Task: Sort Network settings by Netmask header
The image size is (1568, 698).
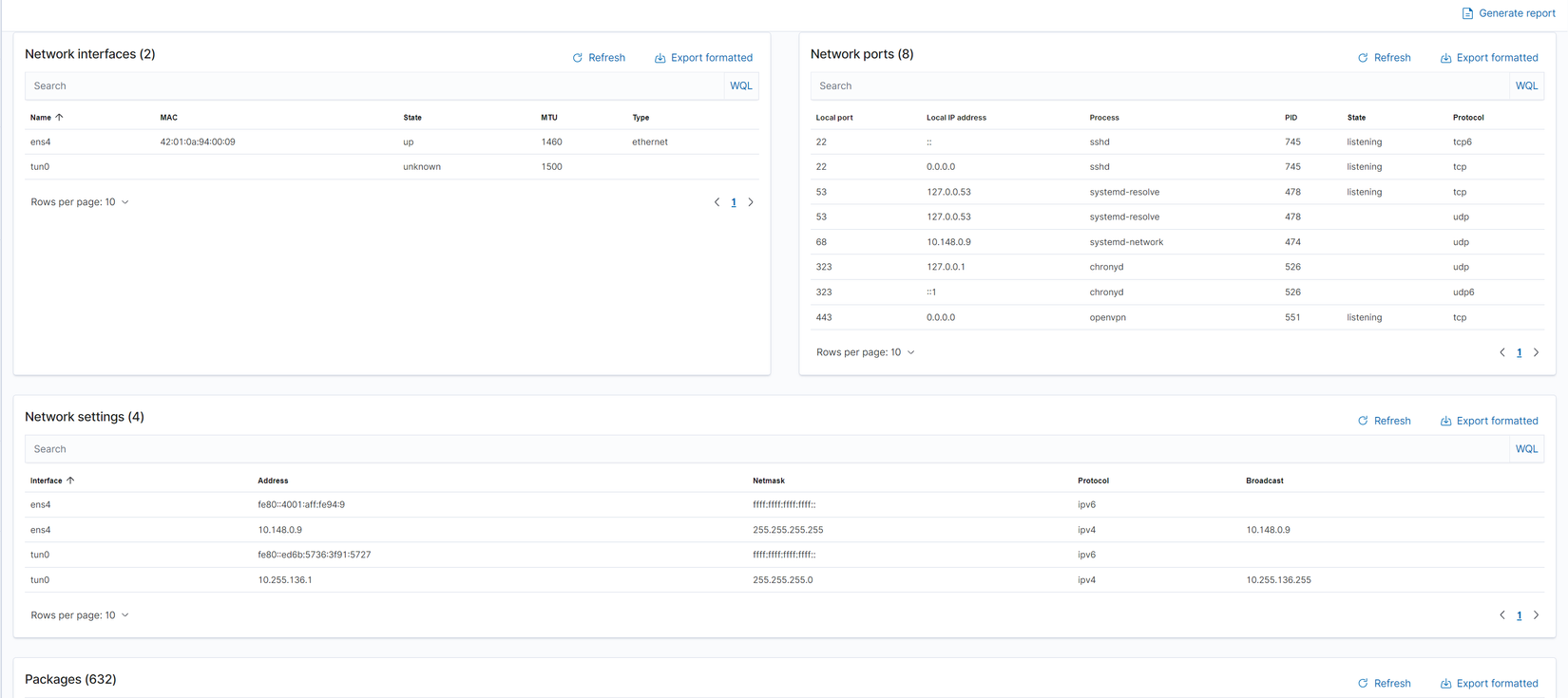Action: pos(769,481)
